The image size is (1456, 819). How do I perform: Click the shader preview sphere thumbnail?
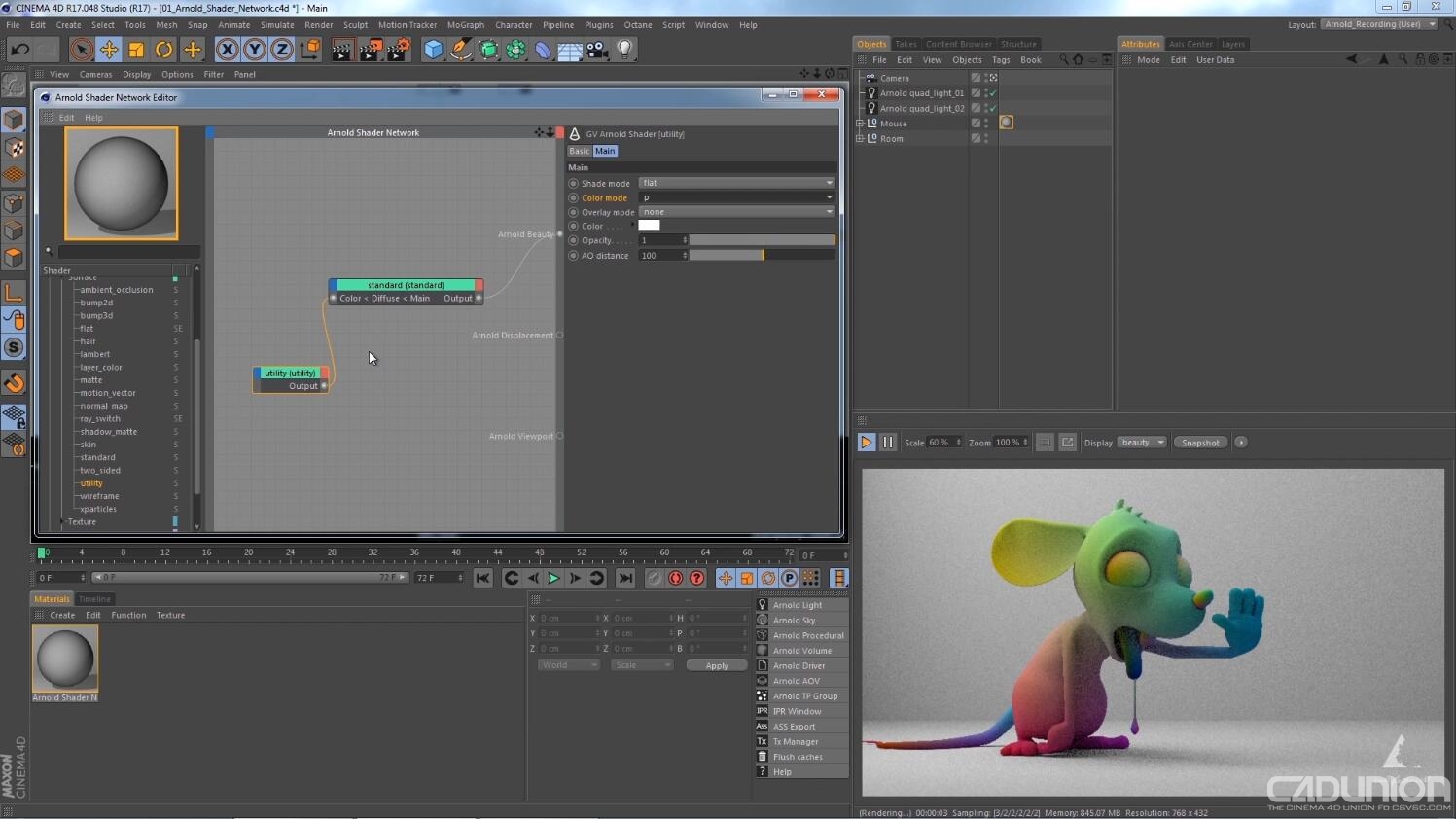122,183
